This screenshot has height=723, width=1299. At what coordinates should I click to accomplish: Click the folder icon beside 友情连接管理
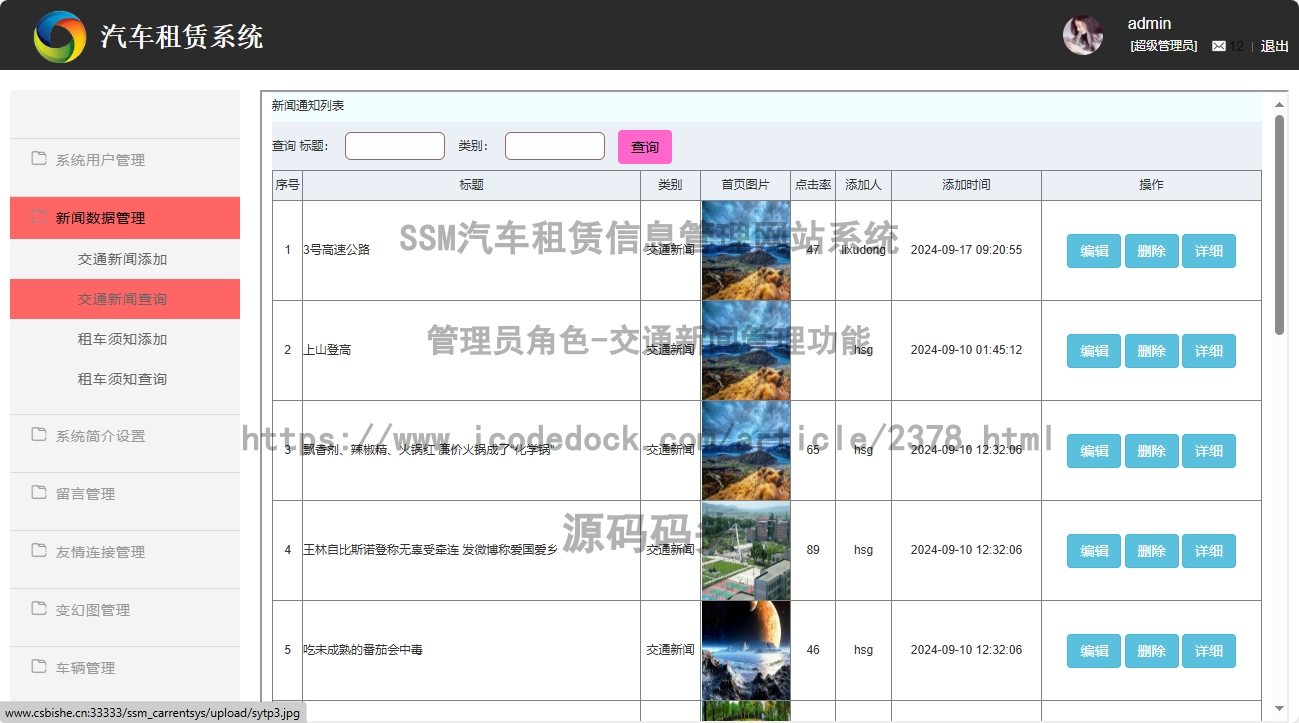click(x=39, y=550)
